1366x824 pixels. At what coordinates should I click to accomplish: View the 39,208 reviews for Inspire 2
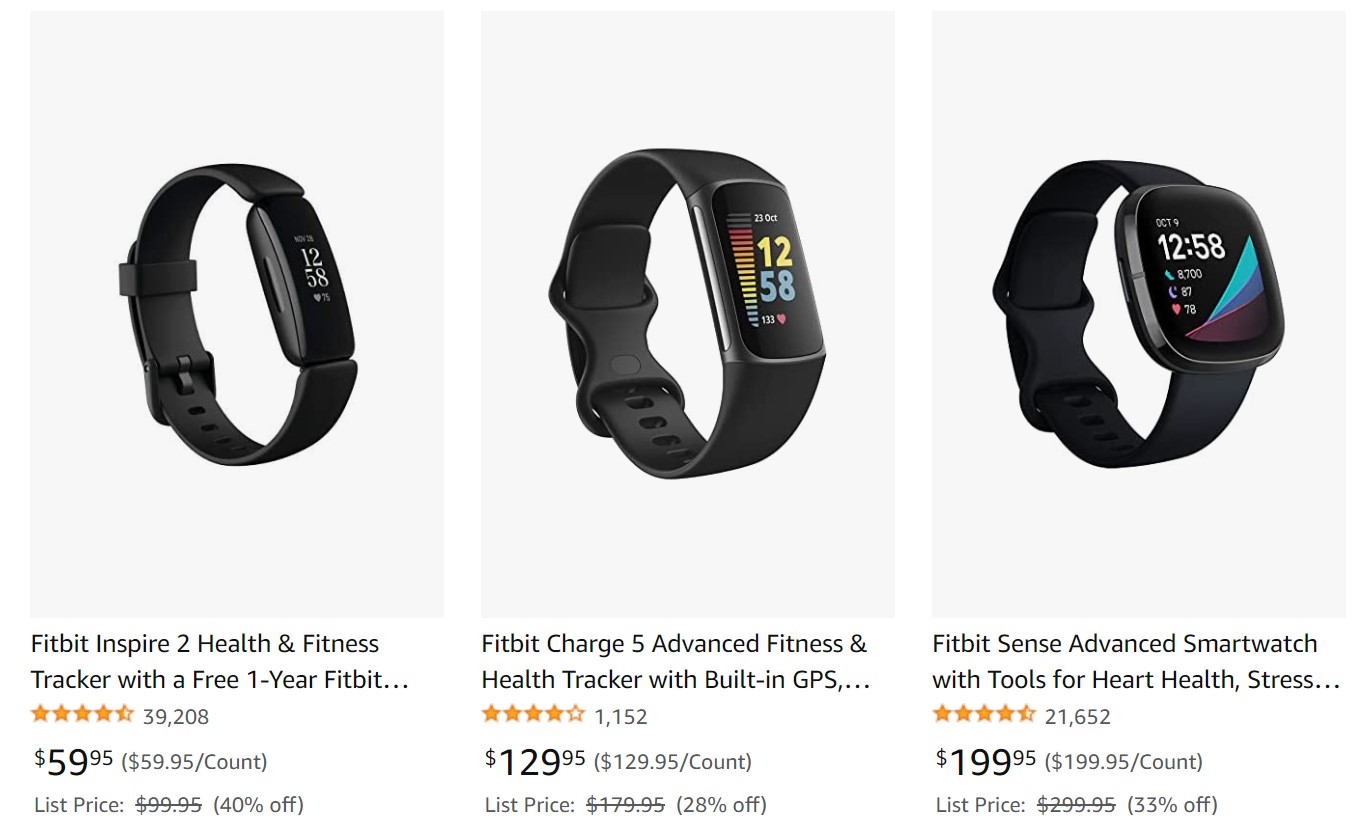click(176, 717)
